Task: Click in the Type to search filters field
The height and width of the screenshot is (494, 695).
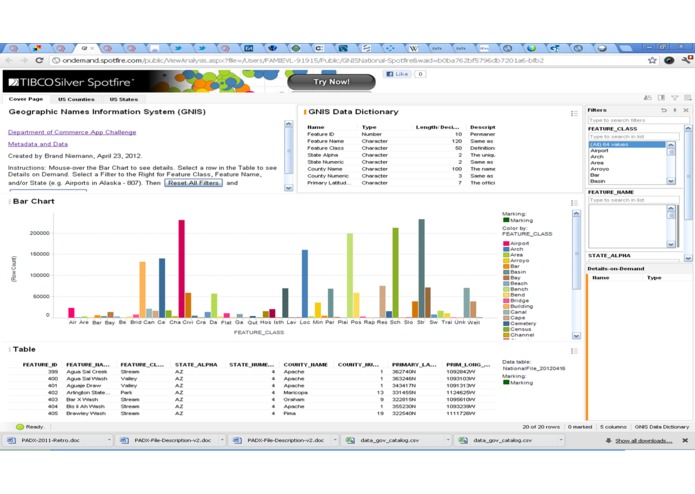Action: point(639,120)
